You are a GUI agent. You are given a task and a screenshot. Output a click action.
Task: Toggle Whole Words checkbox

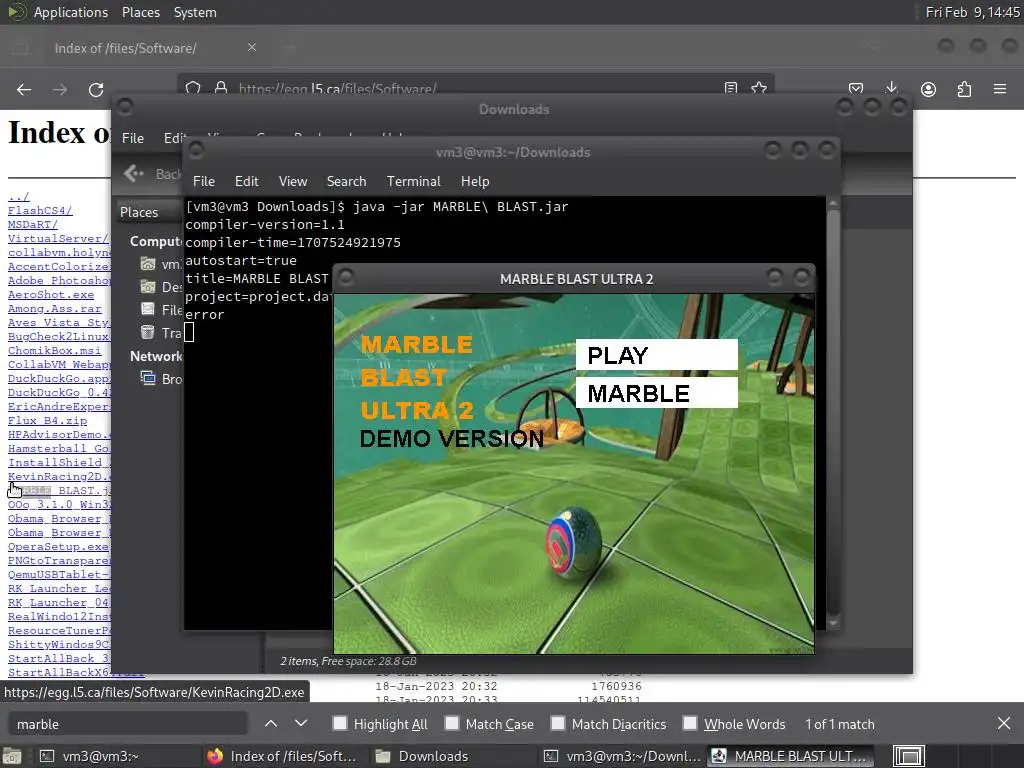click(x=690, y=723)
